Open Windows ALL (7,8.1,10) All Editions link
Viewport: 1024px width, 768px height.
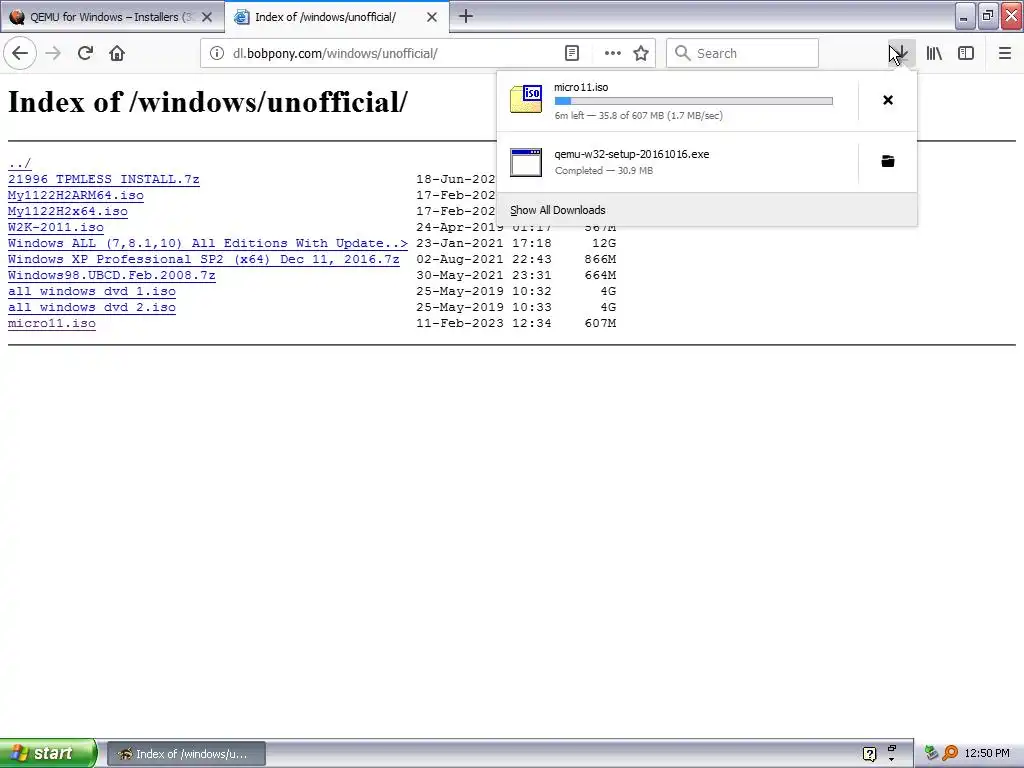point(208,244)
